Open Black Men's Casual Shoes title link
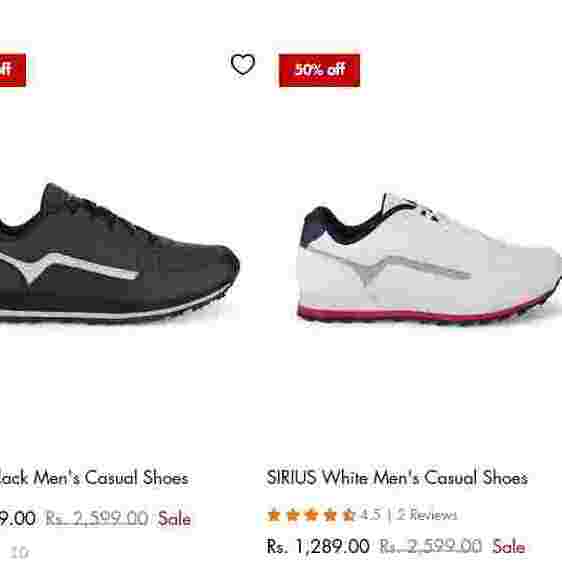The width and height of the screenshot is (562, 562). point(94,477)
